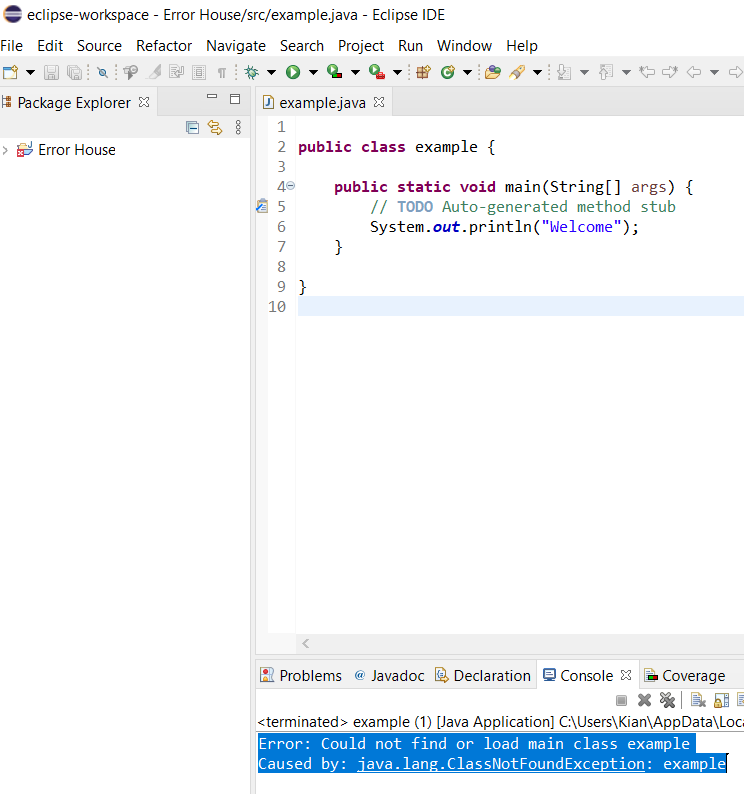Toggle Show Whitespace Characters pilcrow icon
Viewport: 744px width, 794px height.
click(222, 72)
